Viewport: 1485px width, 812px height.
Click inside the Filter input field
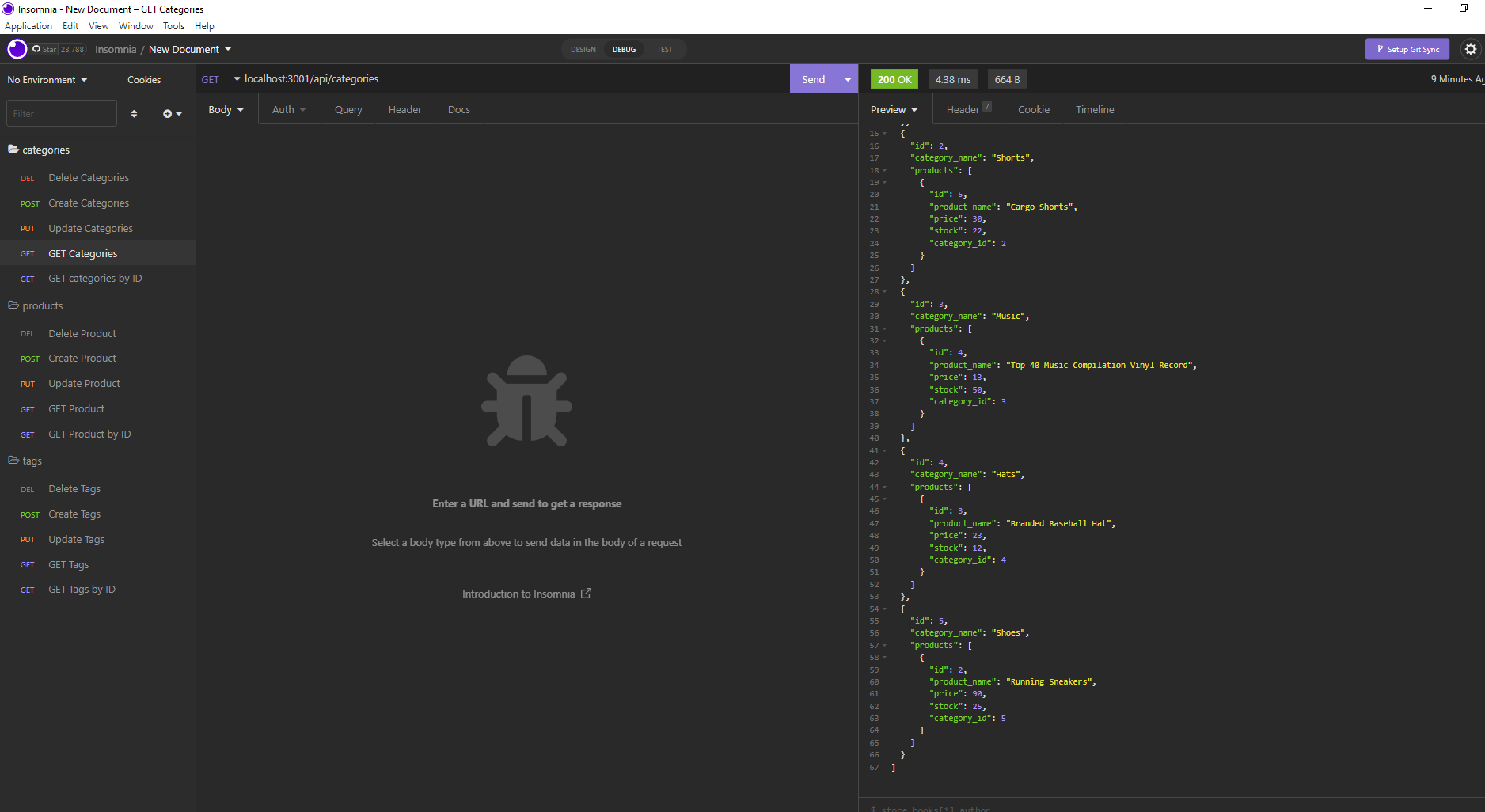61,113
